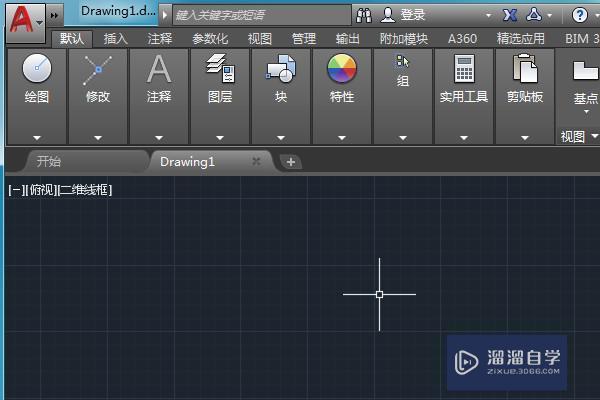
Task: Expand the 注释 panel bottom arrow
Action: pos(159,138)
